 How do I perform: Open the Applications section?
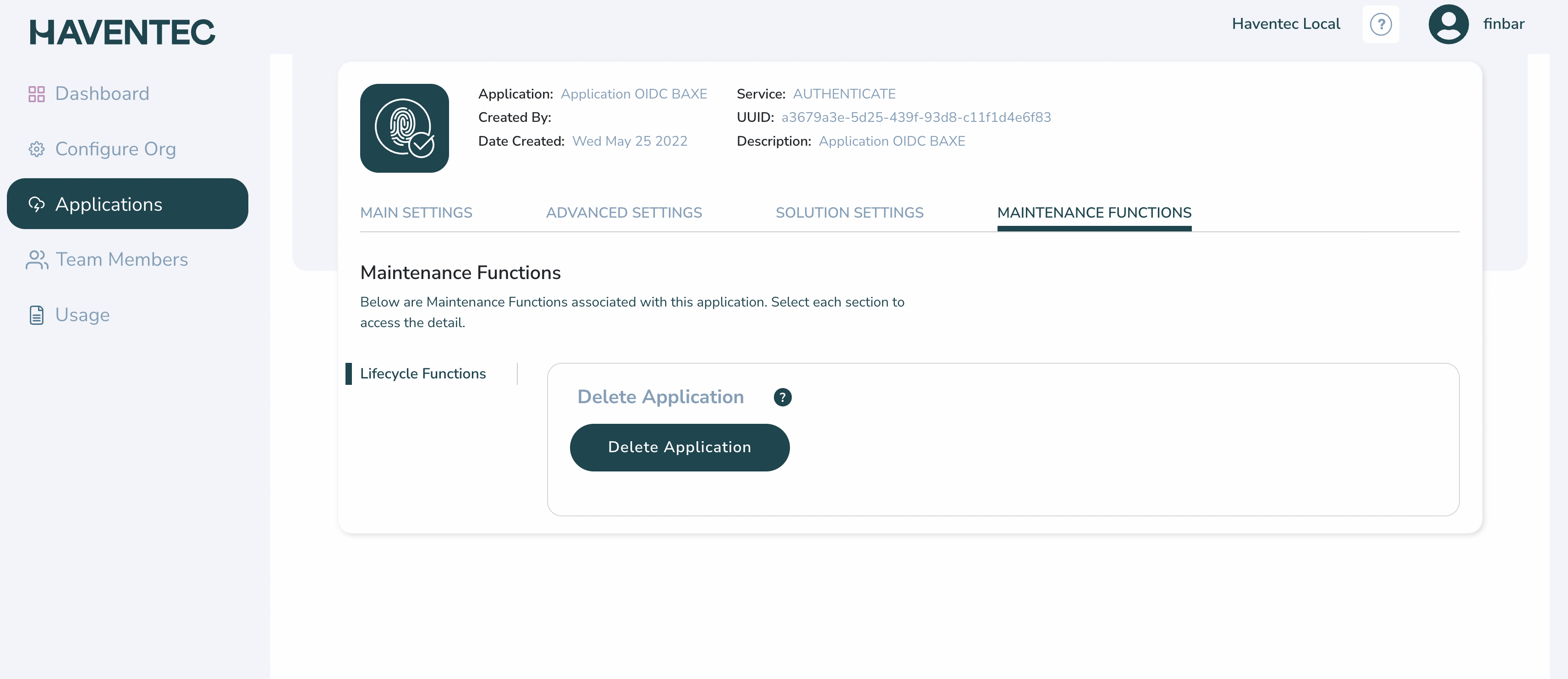(x=127, y=204)
